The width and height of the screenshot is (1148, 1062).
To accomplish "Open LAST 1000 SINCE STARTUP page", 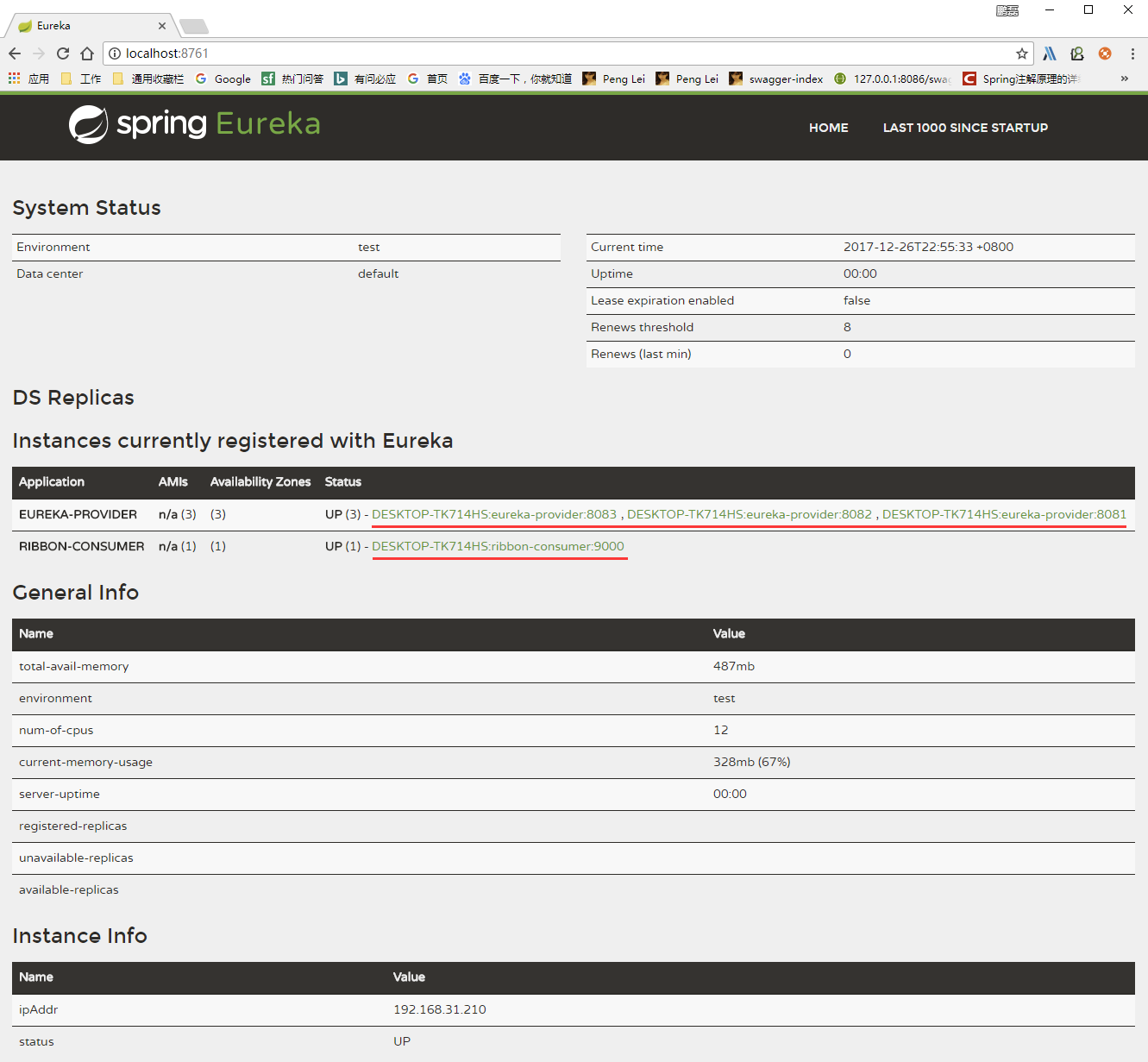I will coord(965,128).
